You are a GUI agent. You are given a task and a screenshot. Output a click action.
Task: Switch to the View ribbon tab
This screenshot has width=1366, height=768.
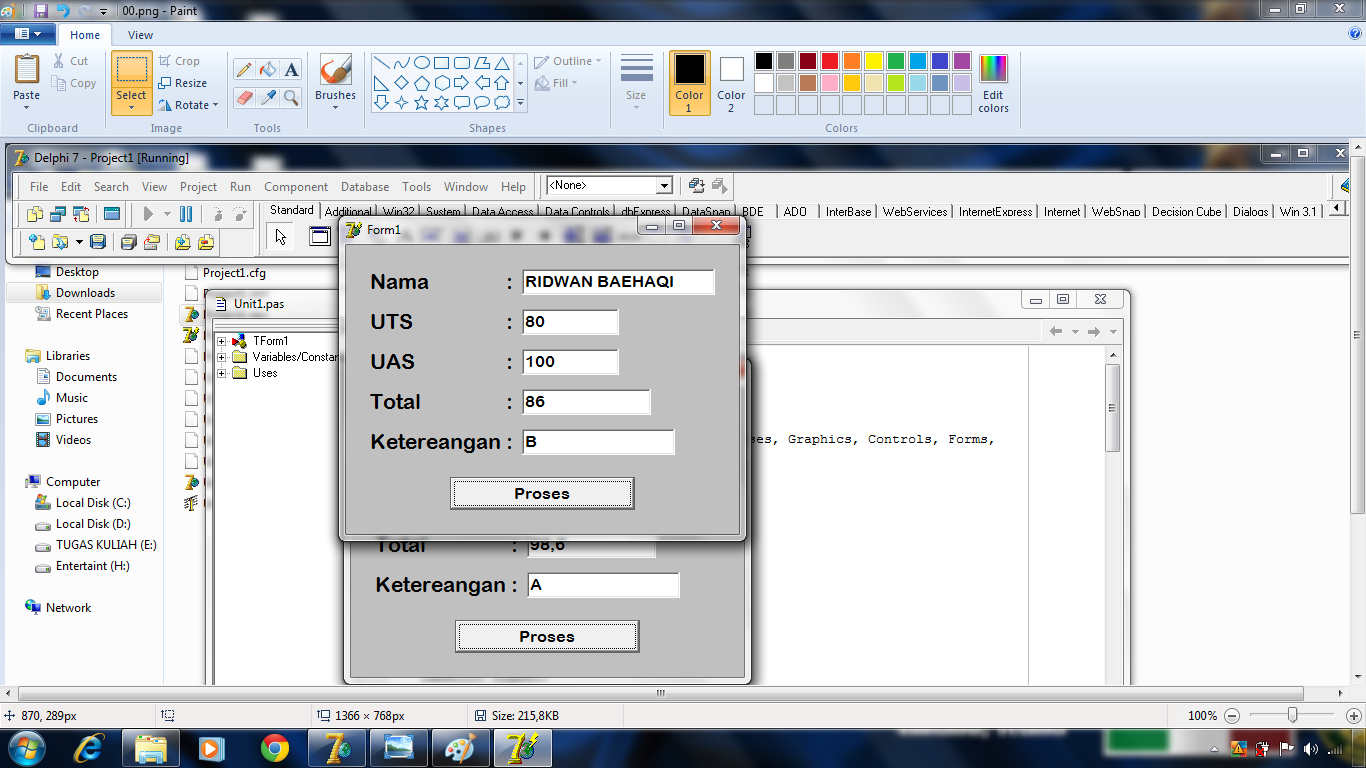point(141,35)
